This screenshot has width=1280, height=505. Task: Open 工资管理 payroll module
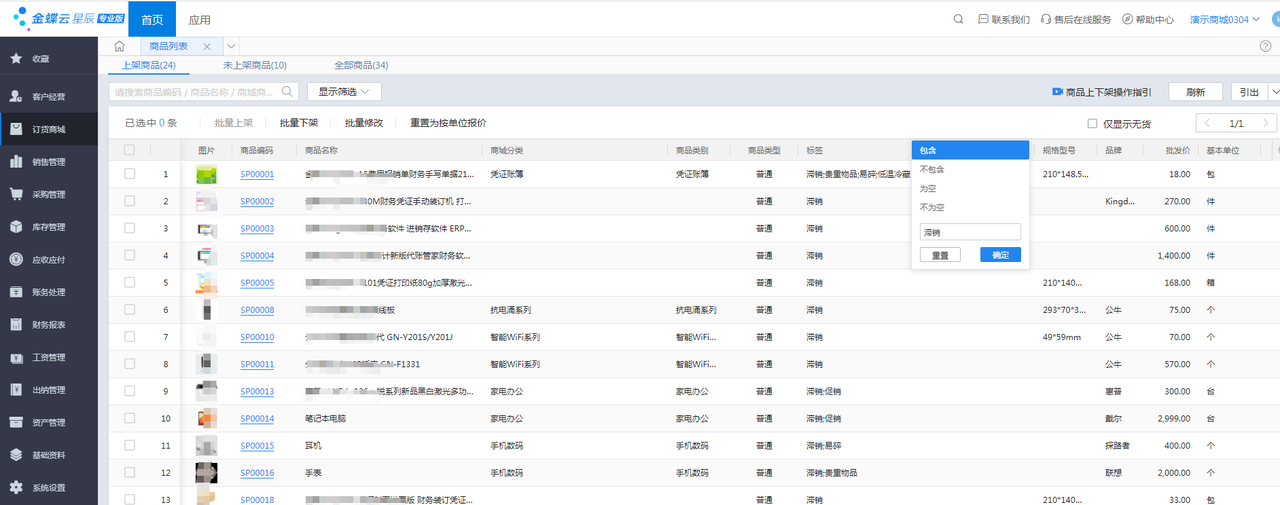click(x=49, y=357)
